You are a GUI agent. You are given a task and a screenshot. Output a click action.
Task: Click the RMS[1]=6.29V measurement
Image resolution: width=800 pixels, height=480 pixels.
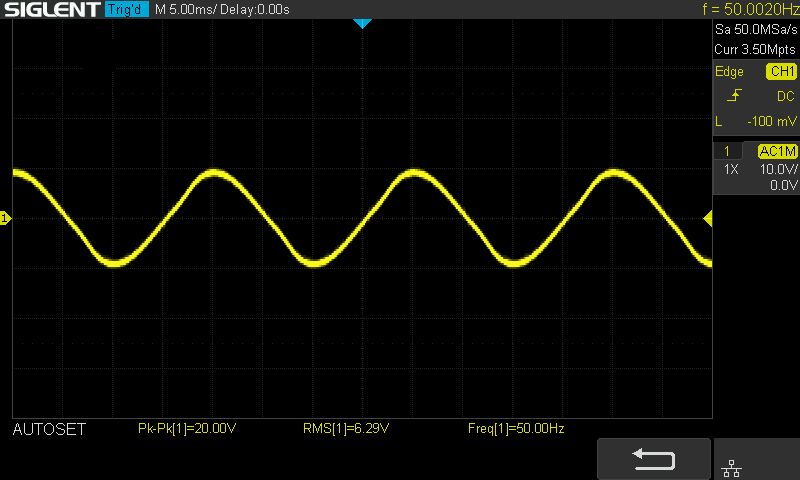point(346,428)
